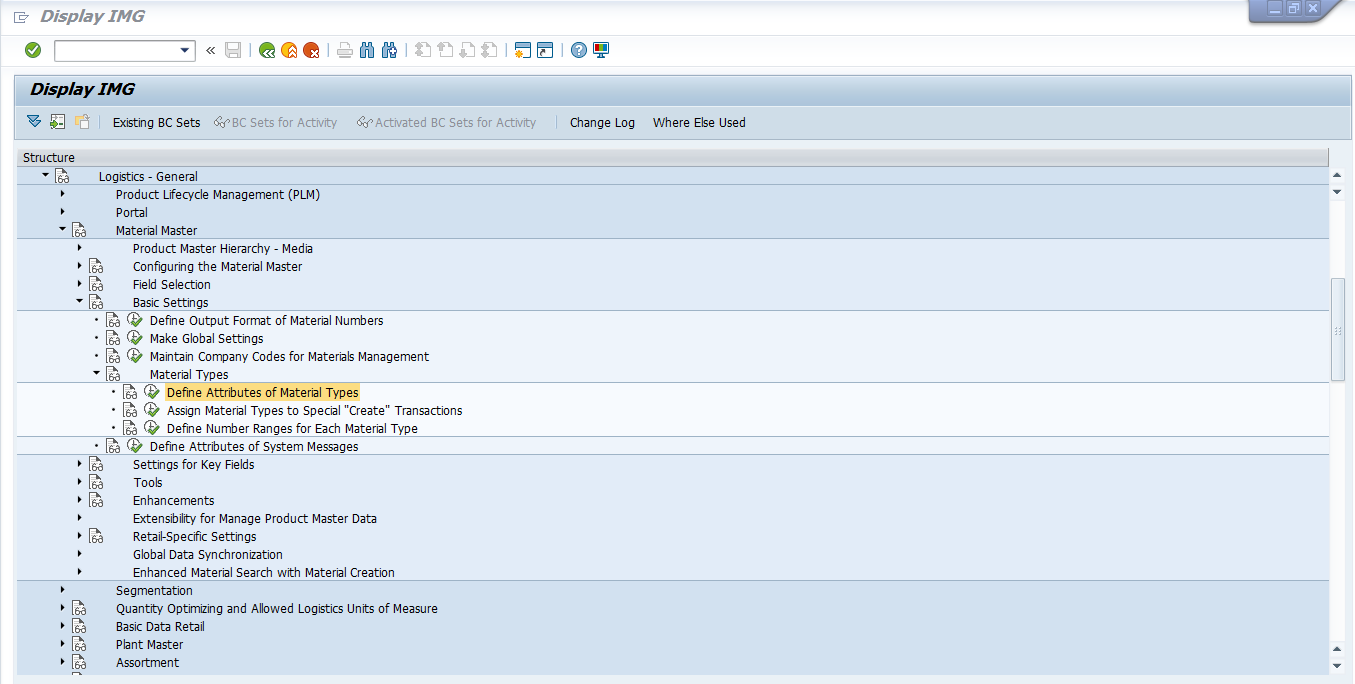Click Where Else Used button

(x=699, y=123)
